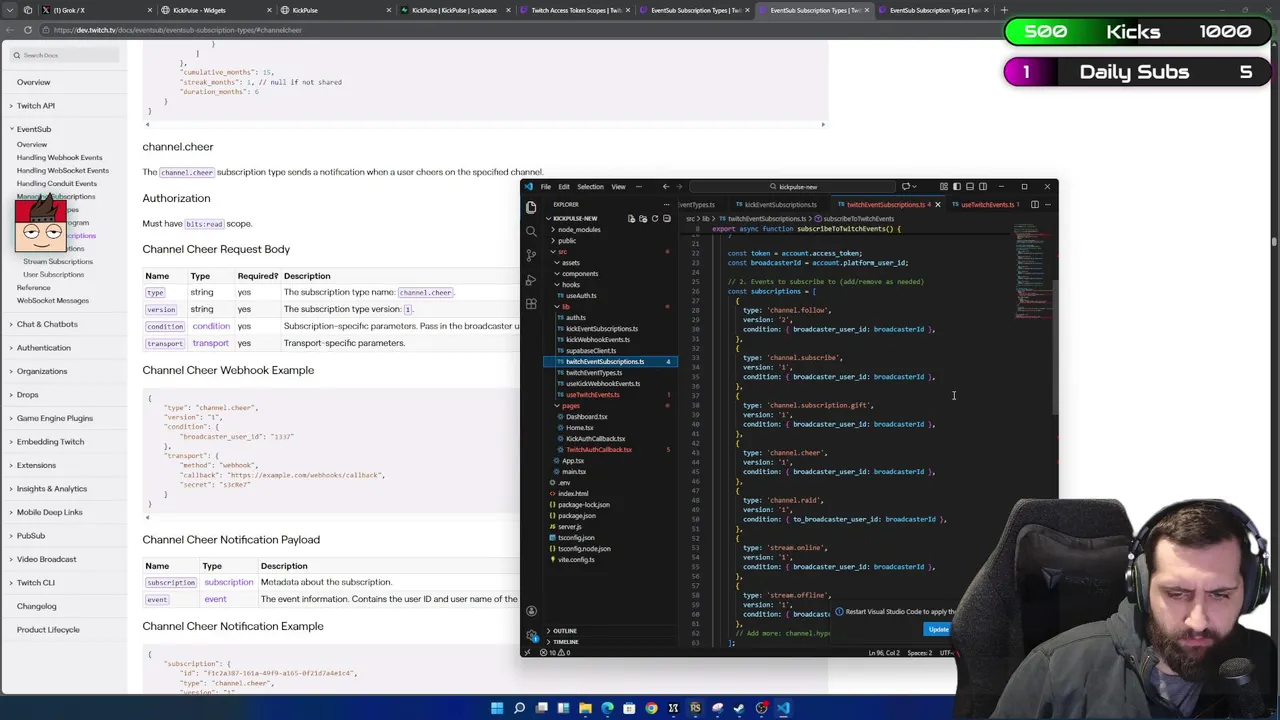Expand the public folder

tap(567, 241)
